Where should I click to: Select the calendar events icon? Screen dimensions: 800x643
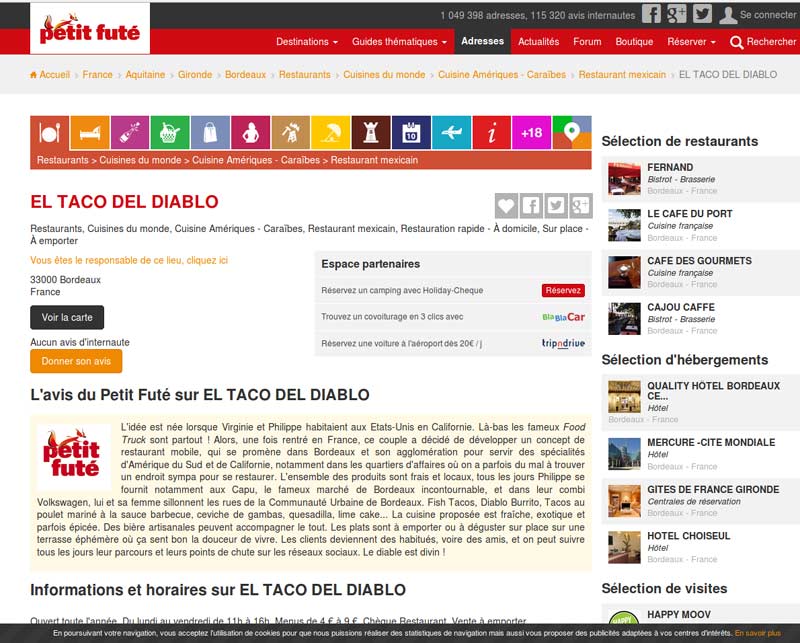point(411,133)
